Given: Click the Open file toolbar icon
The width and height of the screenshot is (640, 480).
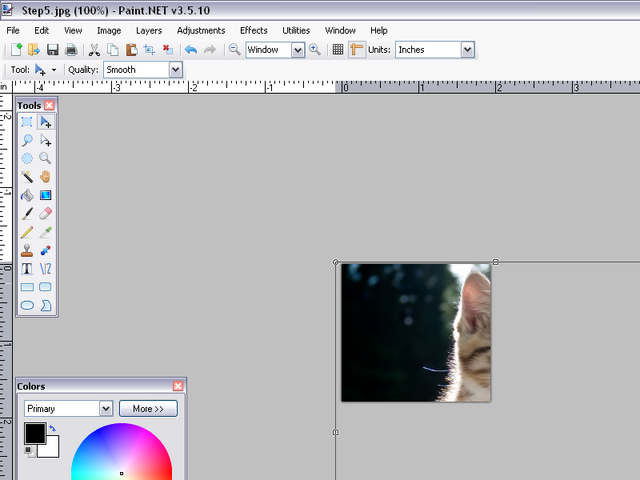Looking at the screenshot, I should tap(34, 50).
